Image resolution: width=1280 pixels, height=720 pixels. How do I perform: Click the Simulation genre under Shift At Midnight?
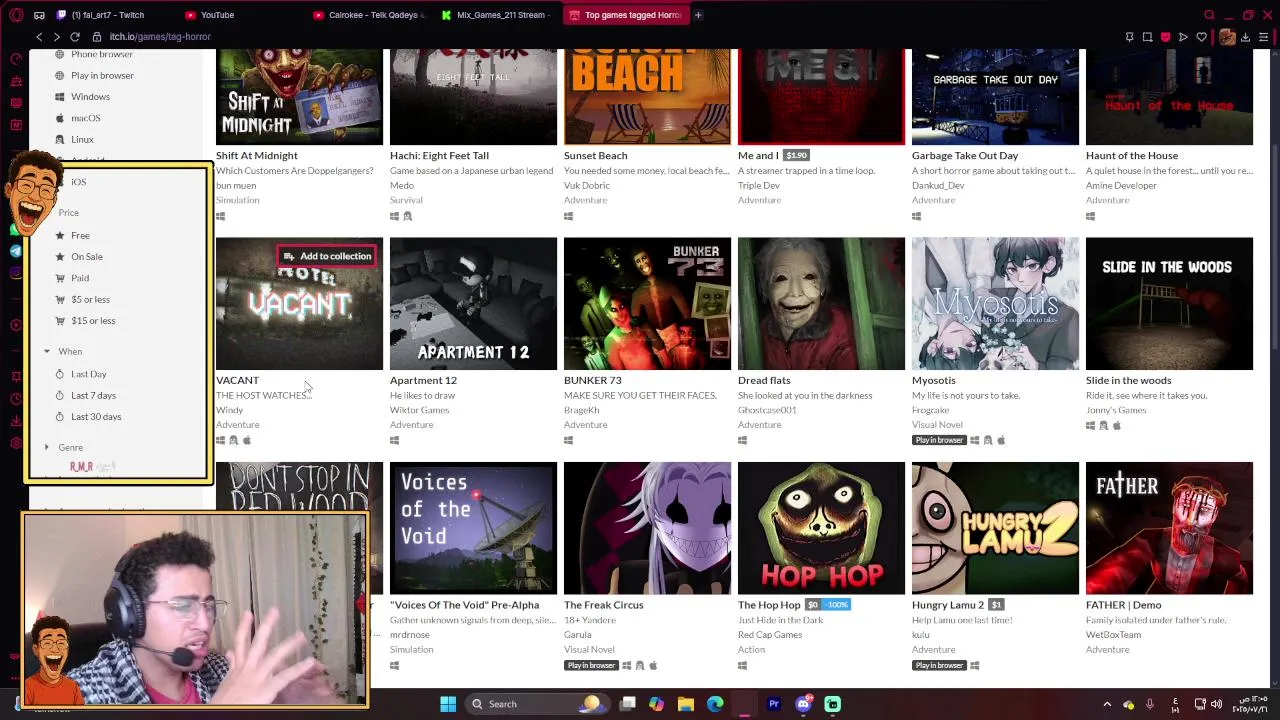pos(237,200)
